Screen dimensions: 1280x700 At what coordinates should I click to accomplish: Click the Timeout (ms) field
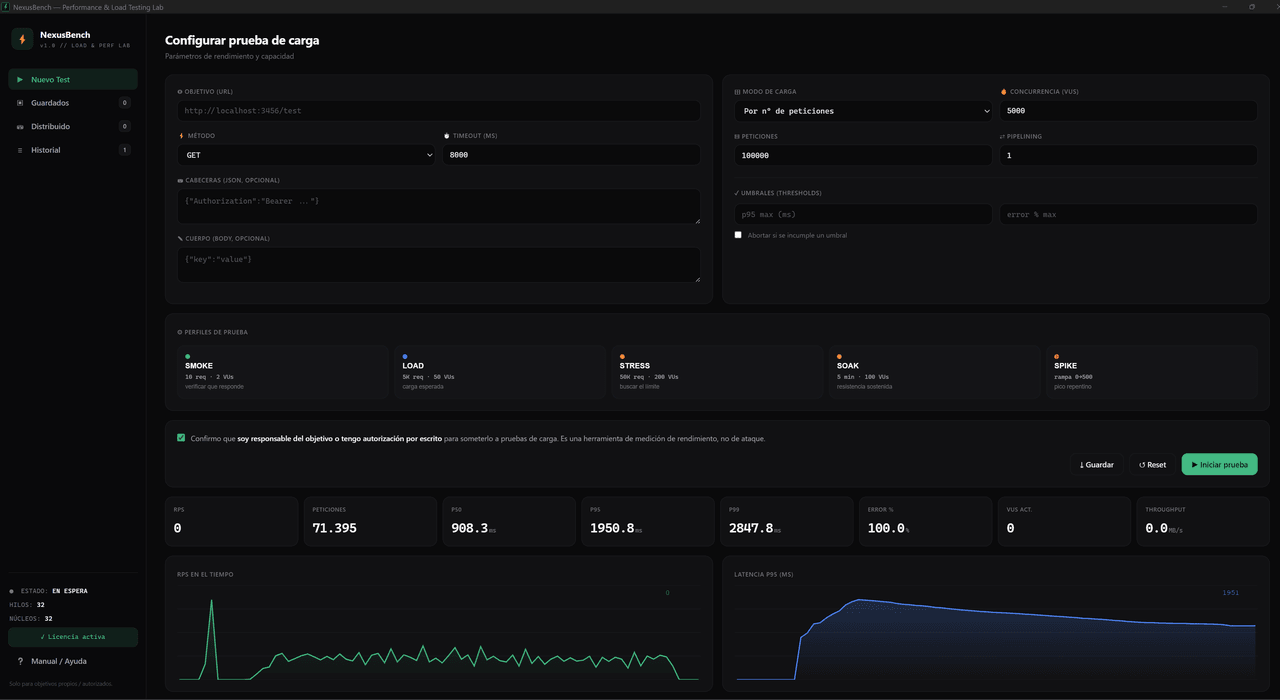point(571,155)
